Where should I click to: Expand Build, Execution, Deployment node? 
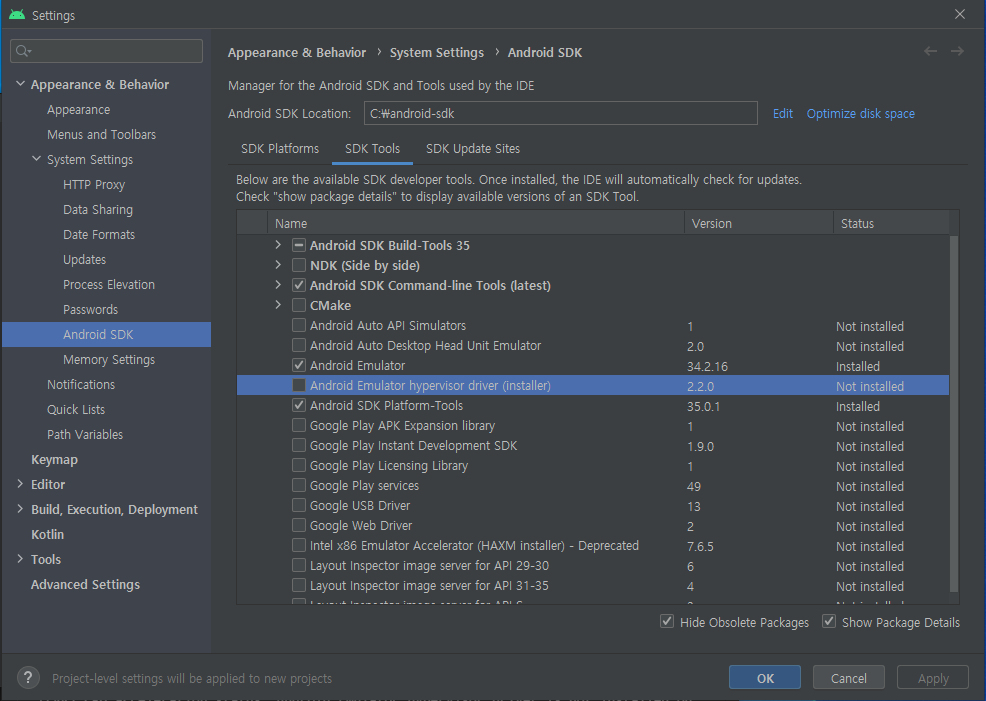(x=20, y=509)
